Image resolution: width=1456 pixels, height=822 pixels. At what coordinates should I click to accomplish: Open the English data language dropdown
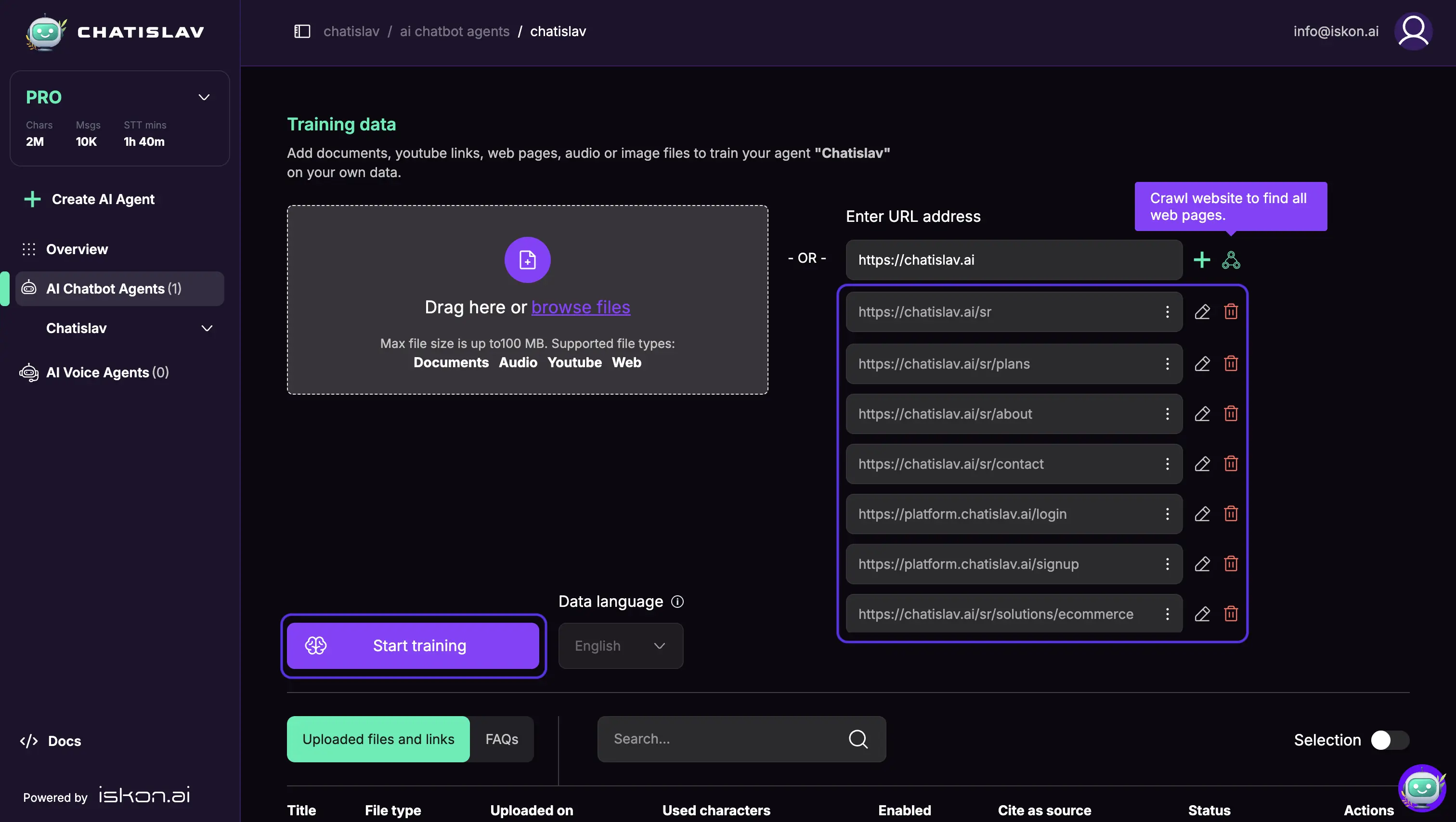pos(621,646)
